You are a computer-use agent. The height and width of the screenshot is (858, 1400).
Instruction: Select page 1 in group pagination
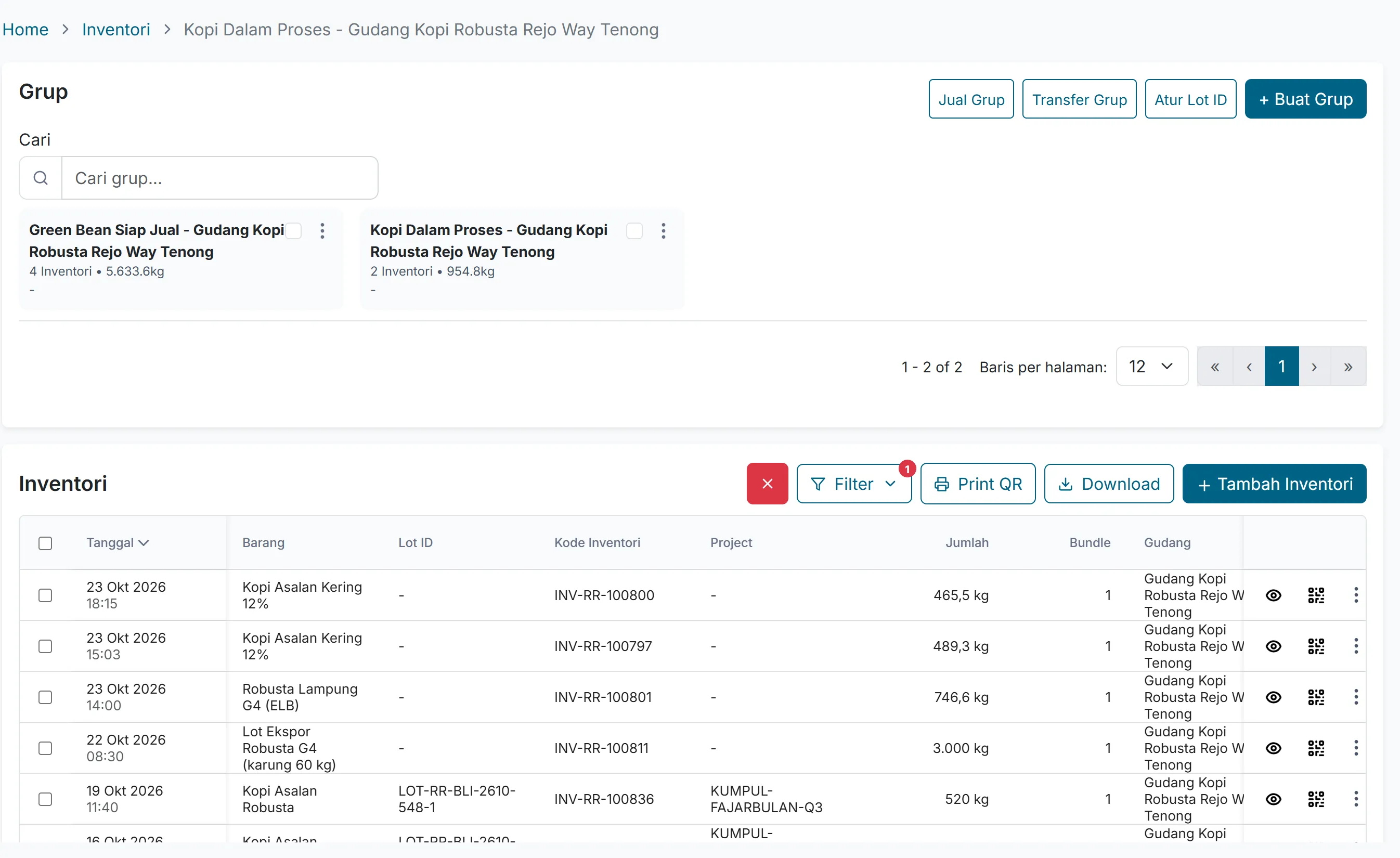[x=1282, y=367]
